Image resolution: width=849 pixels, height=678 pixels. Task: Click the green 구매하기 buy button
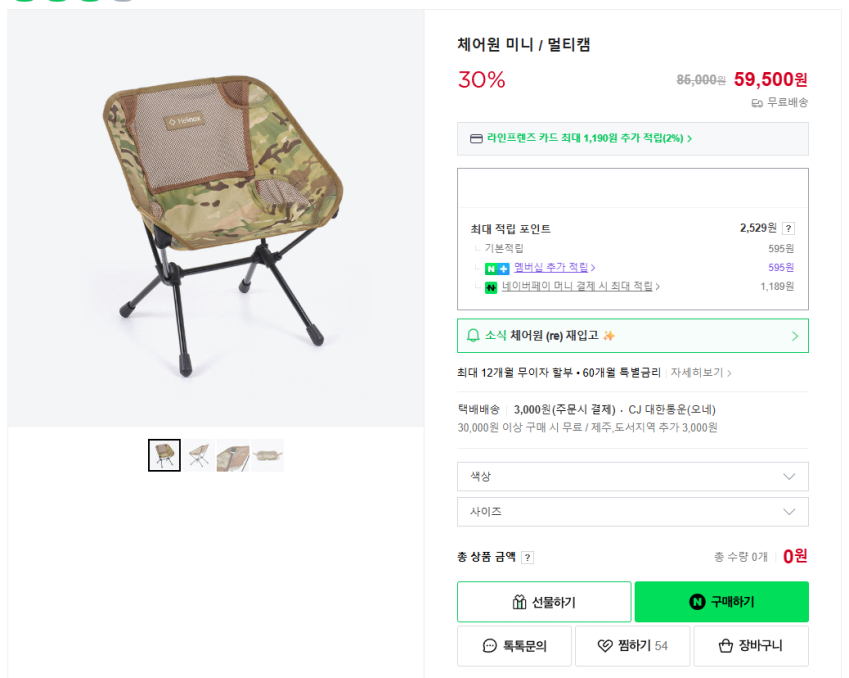(x=721, y=602)
